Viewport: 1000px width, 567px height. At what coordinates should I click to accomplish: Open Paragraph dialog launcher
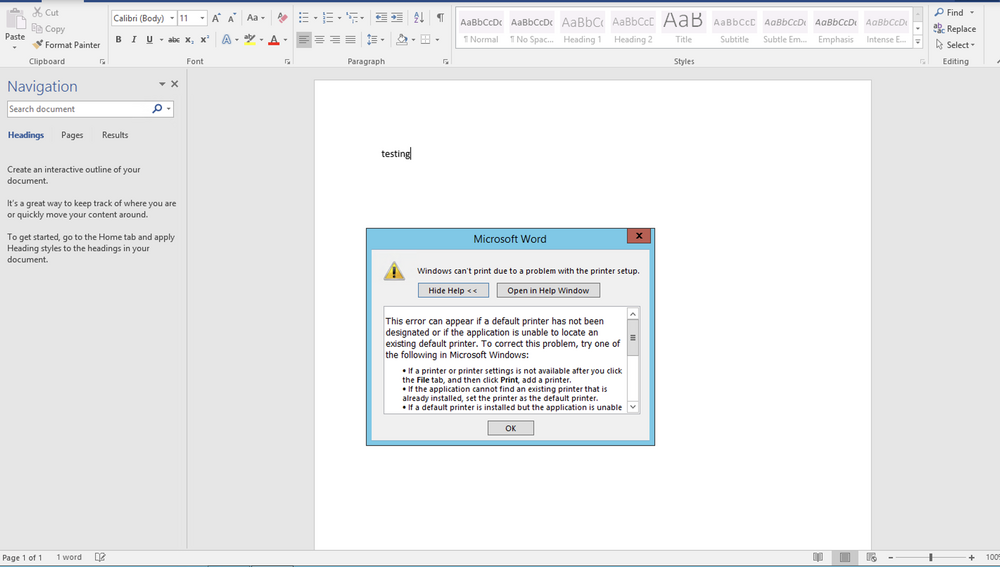(x=445, y=62)
